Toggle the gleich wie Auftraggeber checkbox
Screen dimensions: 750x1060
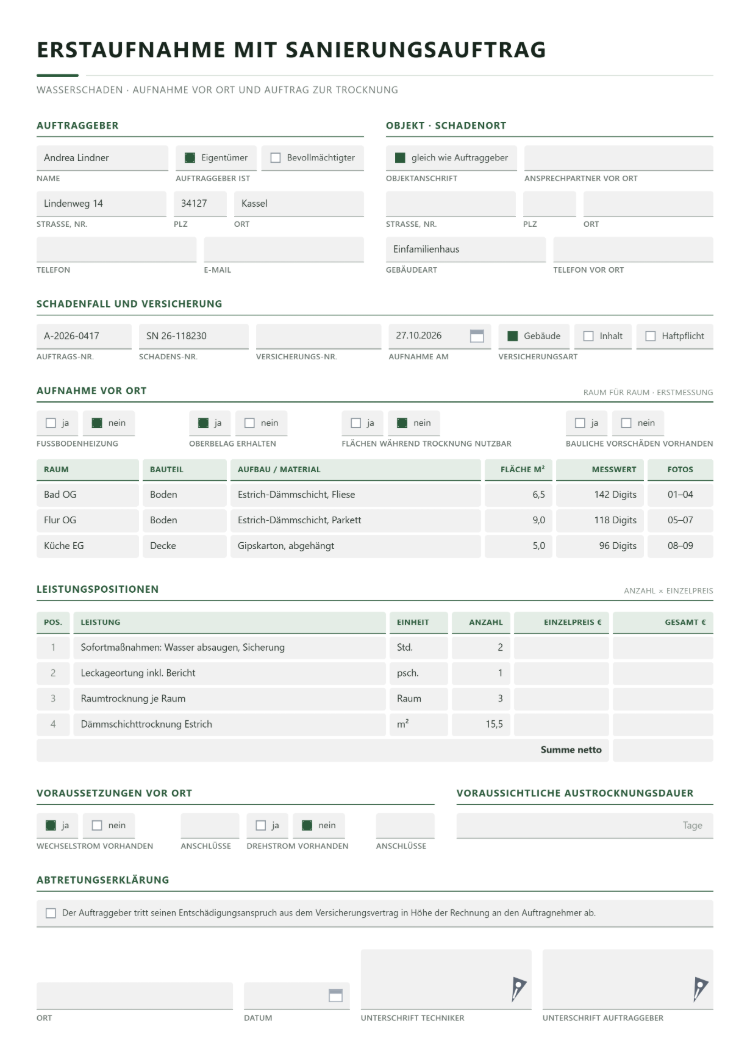click(x=400, y=158)
